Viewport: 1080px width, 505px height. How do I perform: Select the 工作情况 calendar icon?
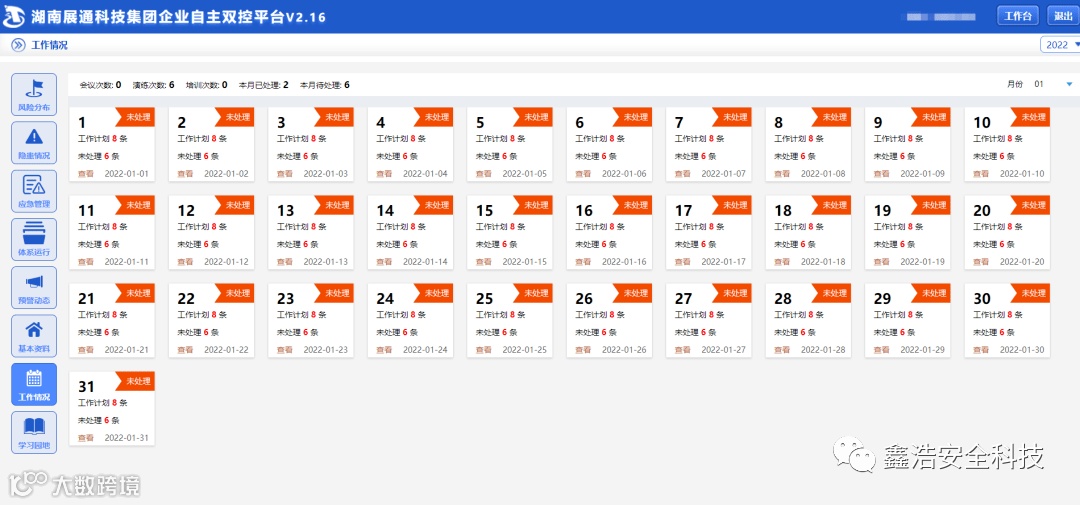pos(34,384)
